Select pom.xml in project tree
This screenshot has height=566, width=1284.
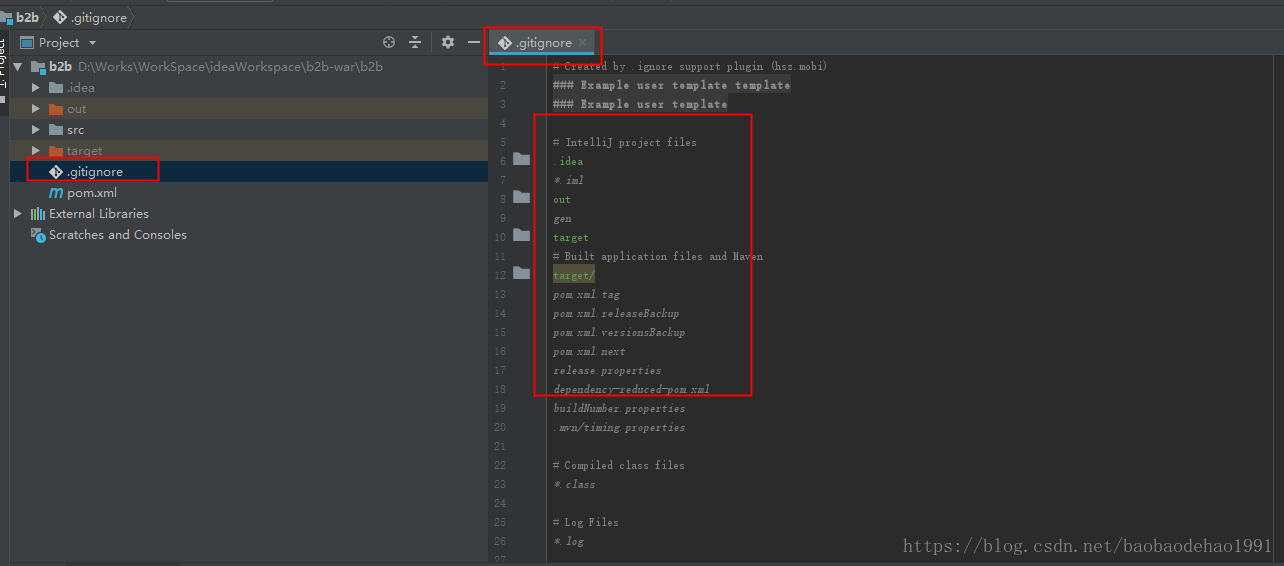[x=250, y=193]
